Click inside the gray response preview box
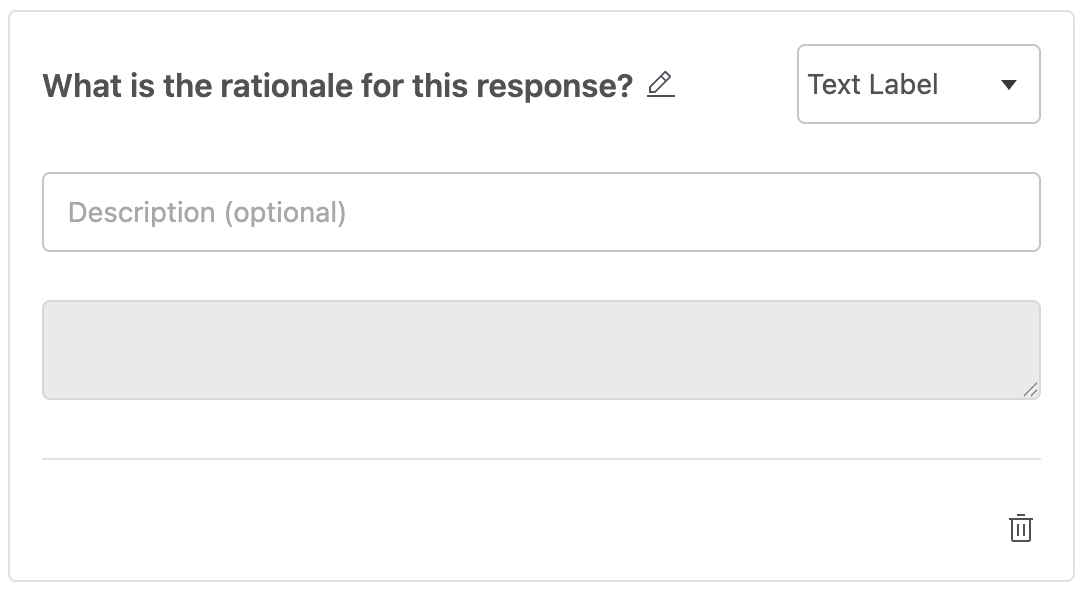Screen dimensions: 1084x592 (540, 349)
